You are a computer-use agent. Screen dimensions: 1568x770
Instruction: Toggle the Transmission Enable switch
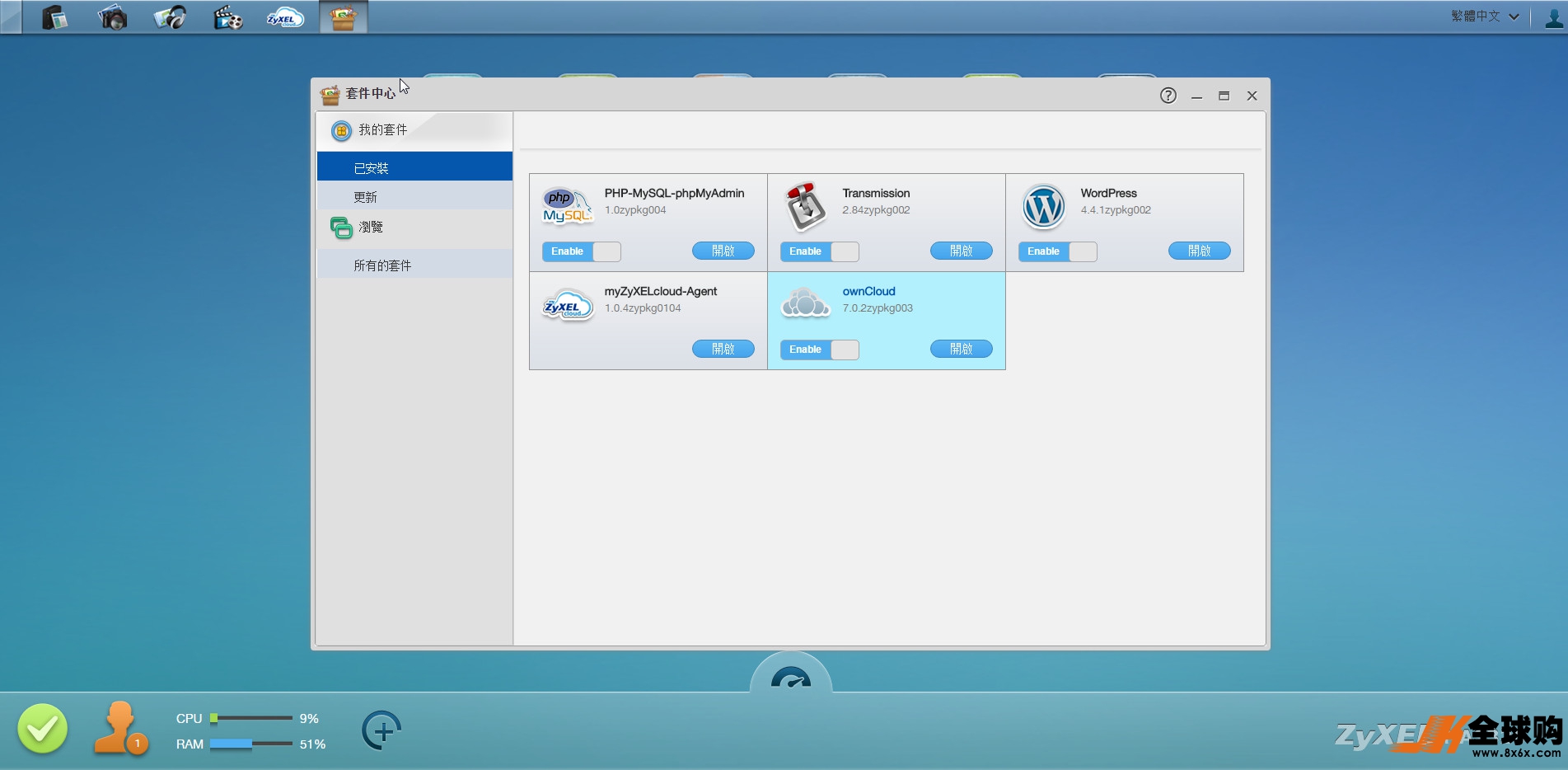click(819, 251)
